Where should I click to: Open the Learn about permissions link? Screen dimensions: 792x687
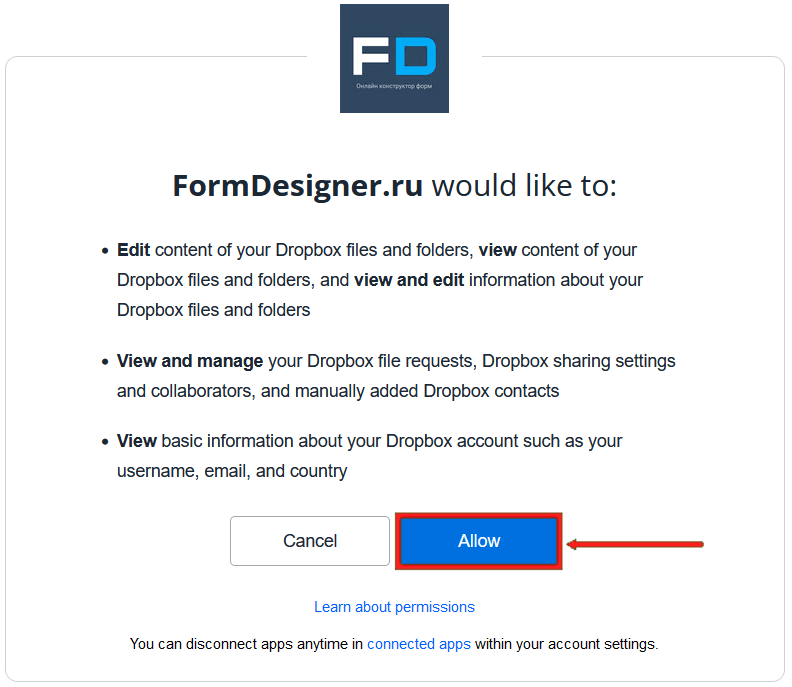[x=394, y=607]
